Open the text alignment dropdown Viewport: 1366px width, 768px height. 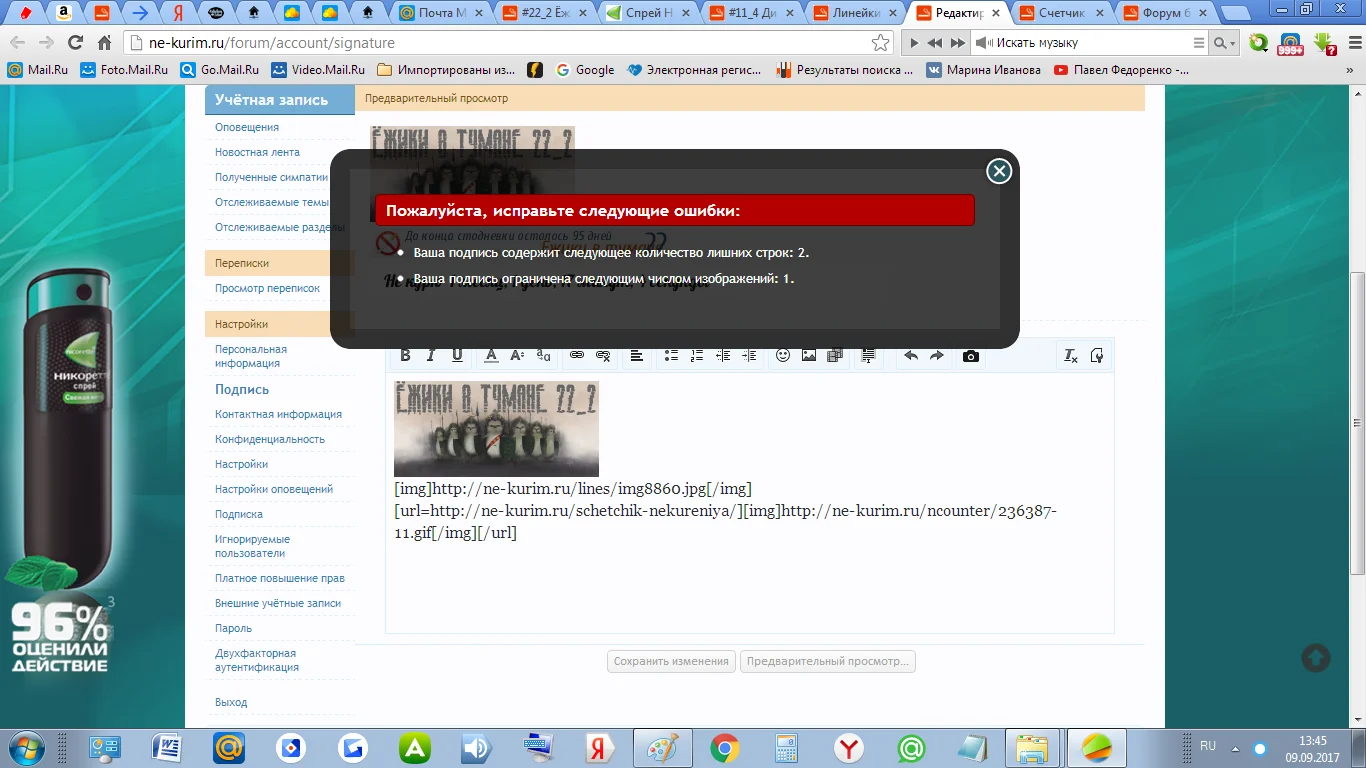(x=637, y=355)
